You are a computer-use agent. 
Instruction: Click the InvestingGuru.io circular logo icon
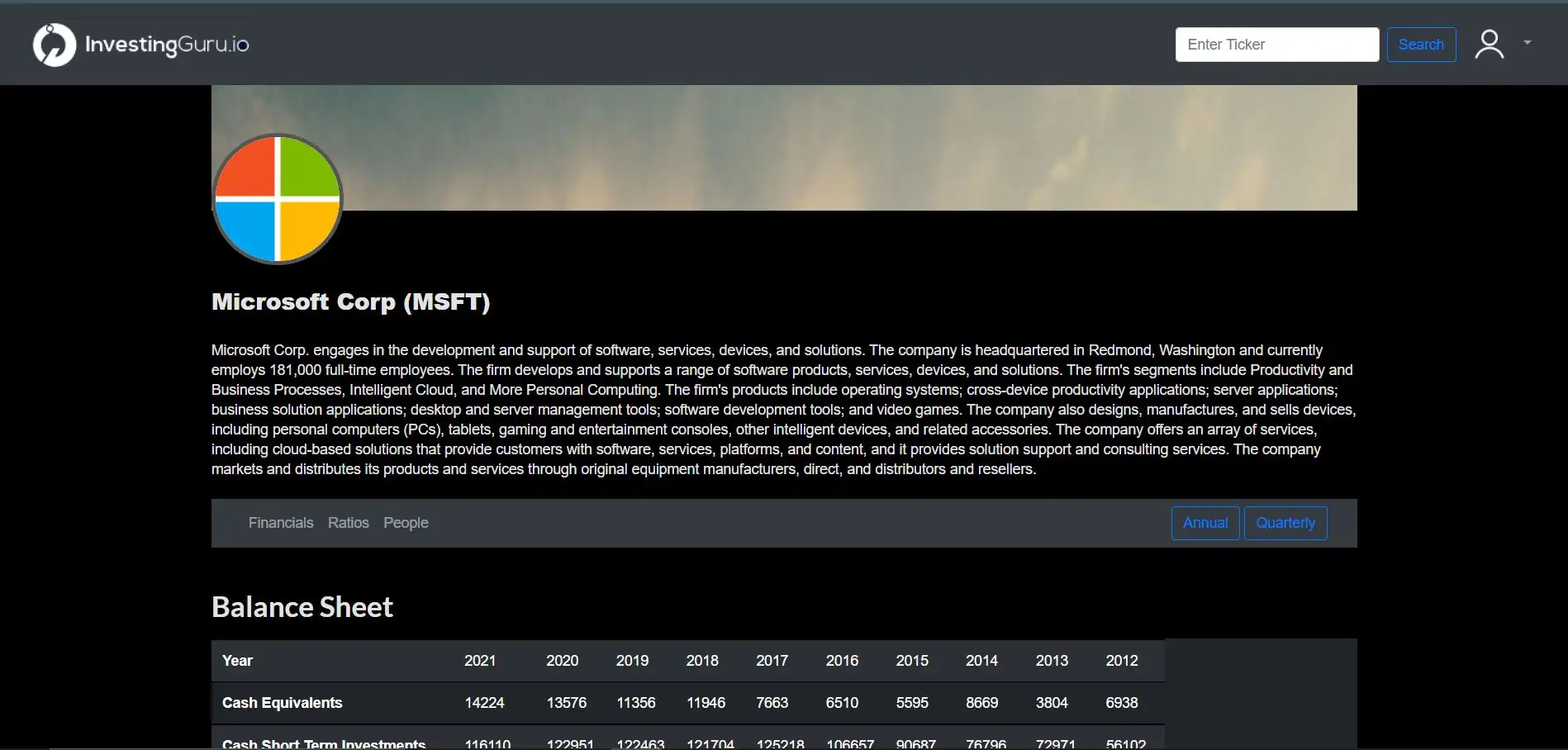54,45
